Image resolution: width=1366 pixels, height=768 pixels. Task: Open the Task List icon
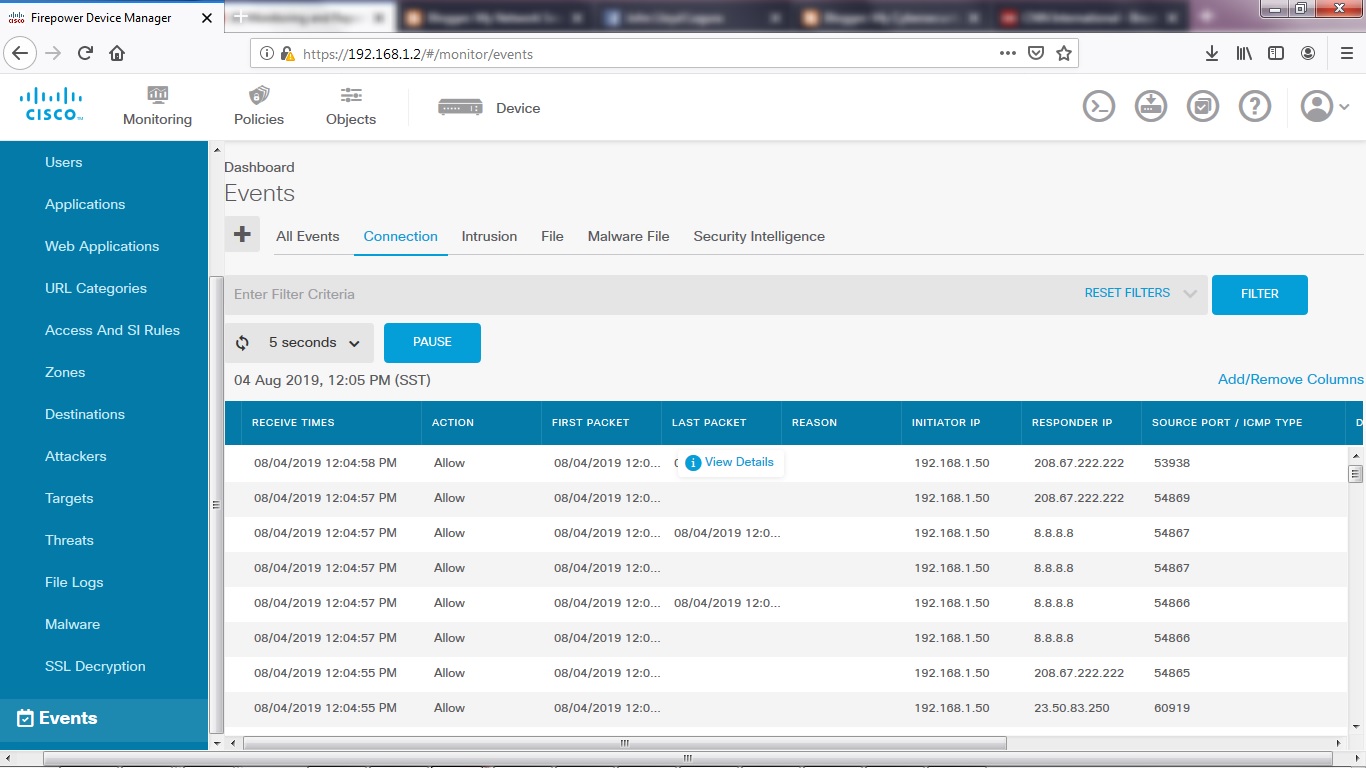pos(1203,105)
